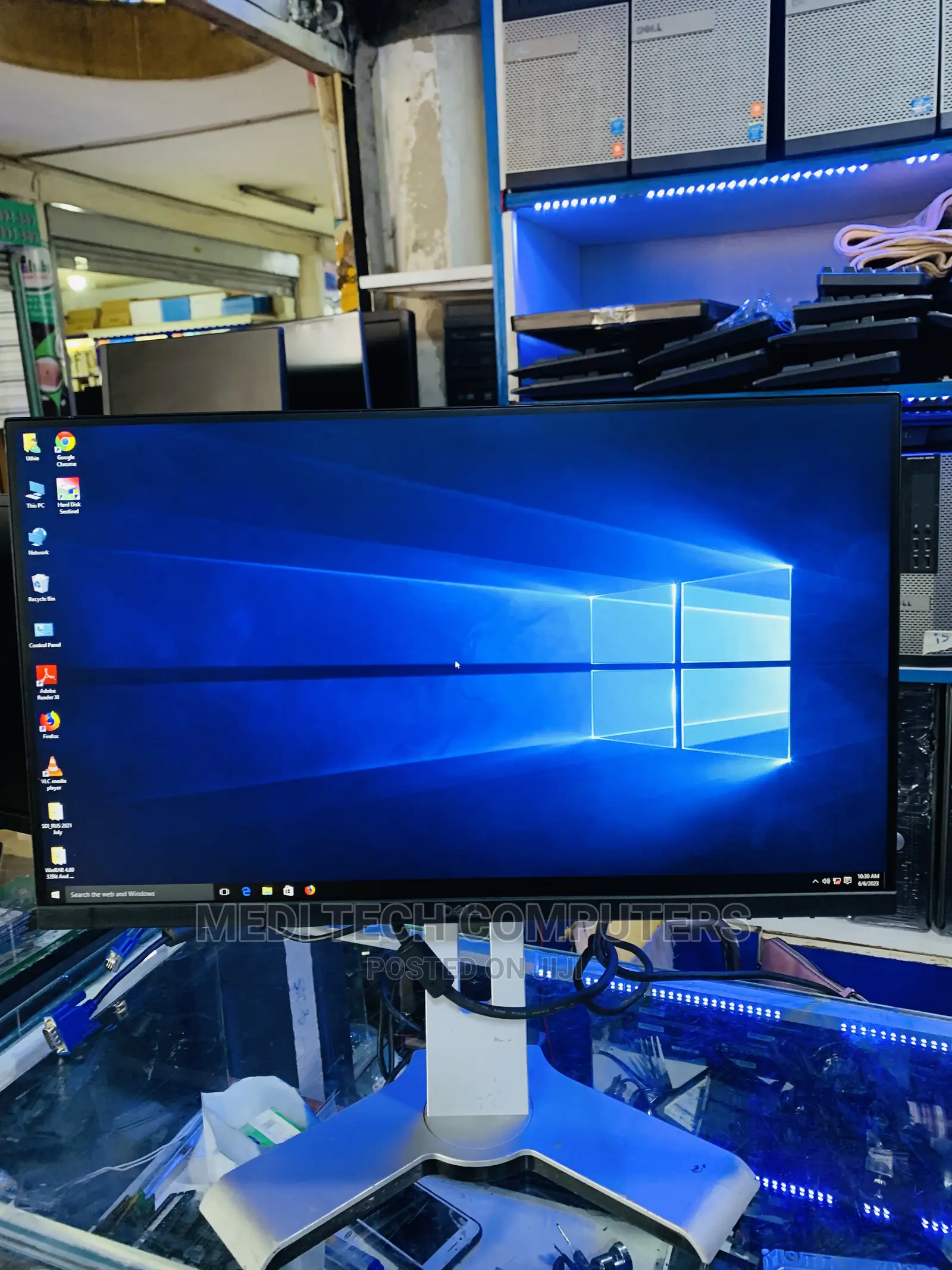Launch Microsoft Edge from the taskbar
Image resolution: width=952 pixels, height=1270 pixels.
(246, 891)
